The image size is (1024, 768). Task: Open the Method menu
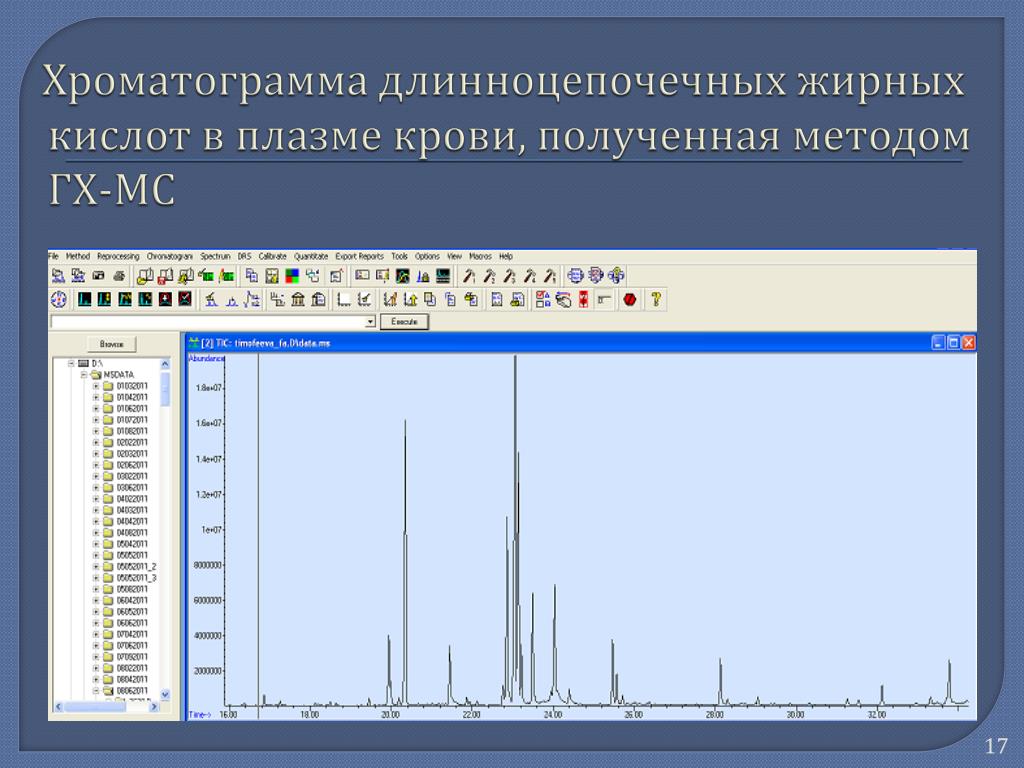[x=78, y=257]
